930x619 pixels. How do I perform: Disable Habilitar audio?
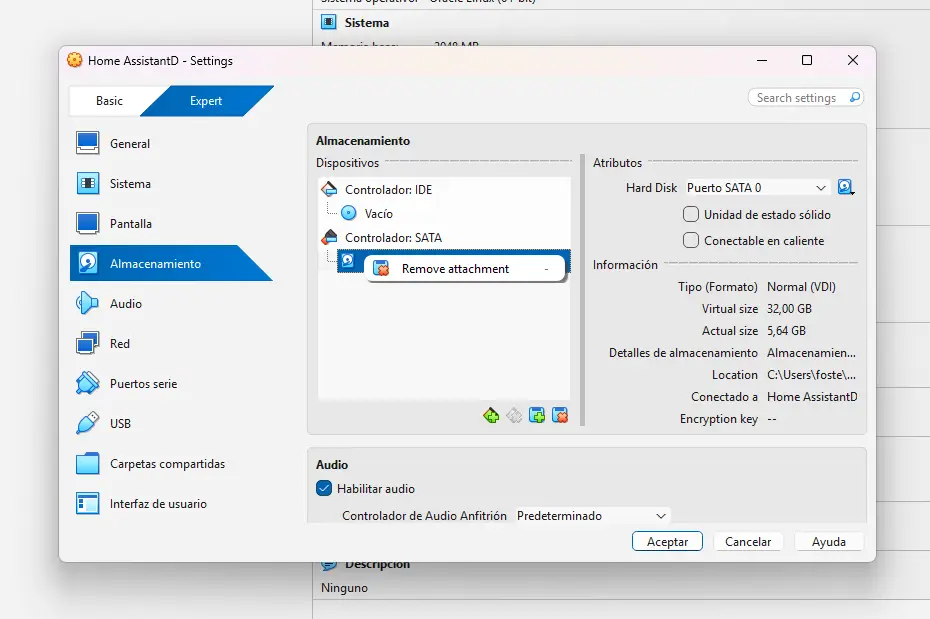point(323,489)
